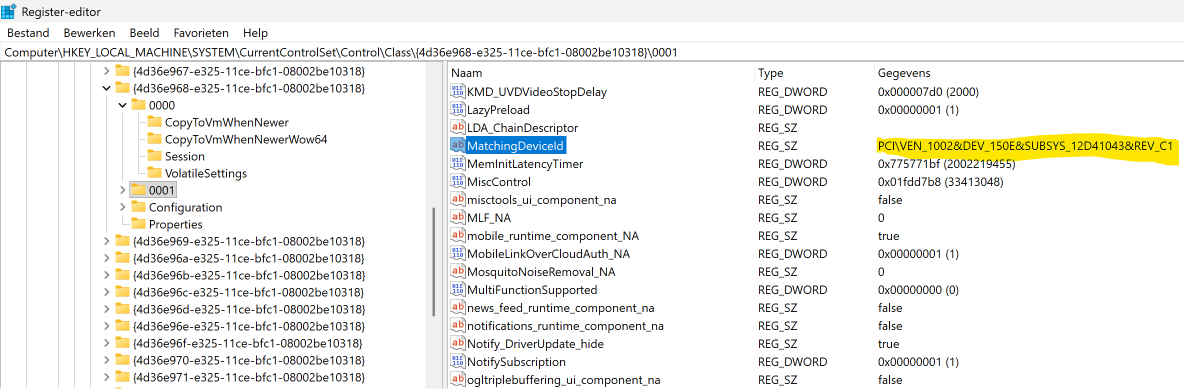Viewport: 1184px width, 389px height.
Task: Select the Session folder icon
Action: point(154,156)
